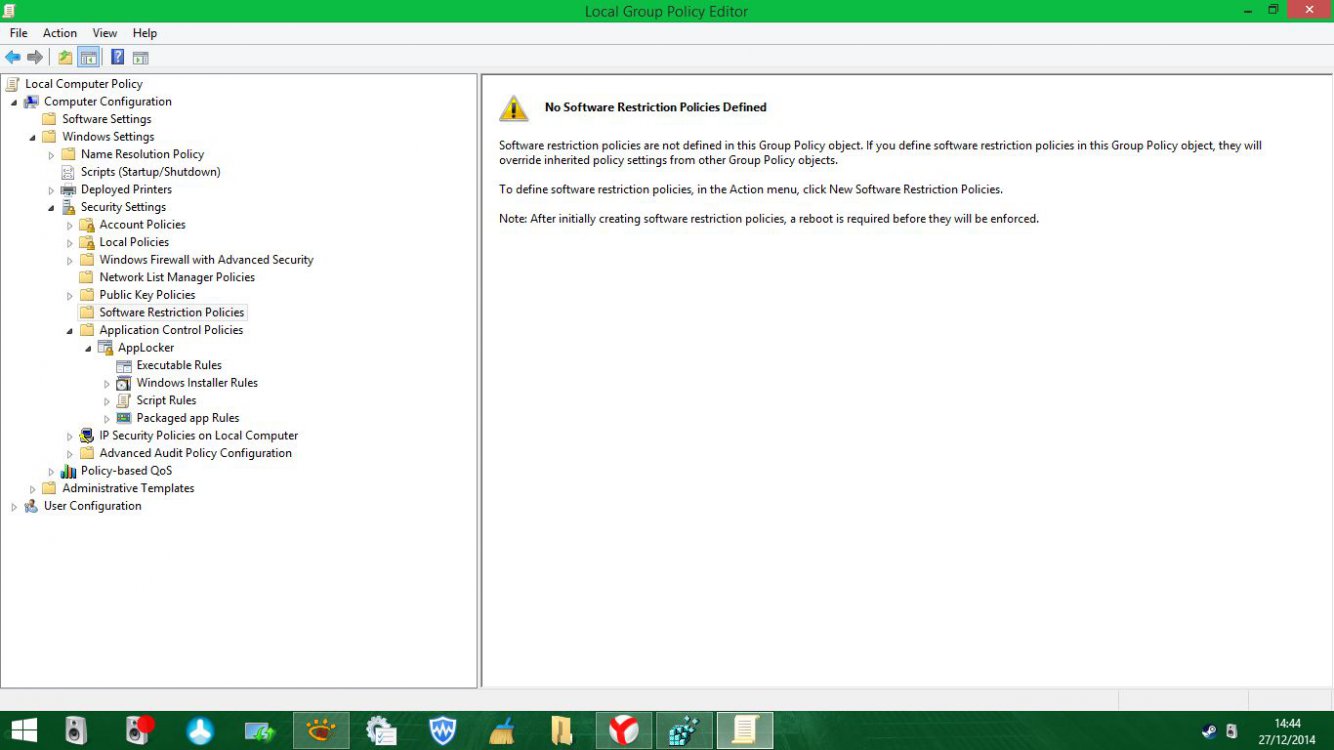
Task: Click the Steam tray icon
Action: click(x=1208, y=731)
